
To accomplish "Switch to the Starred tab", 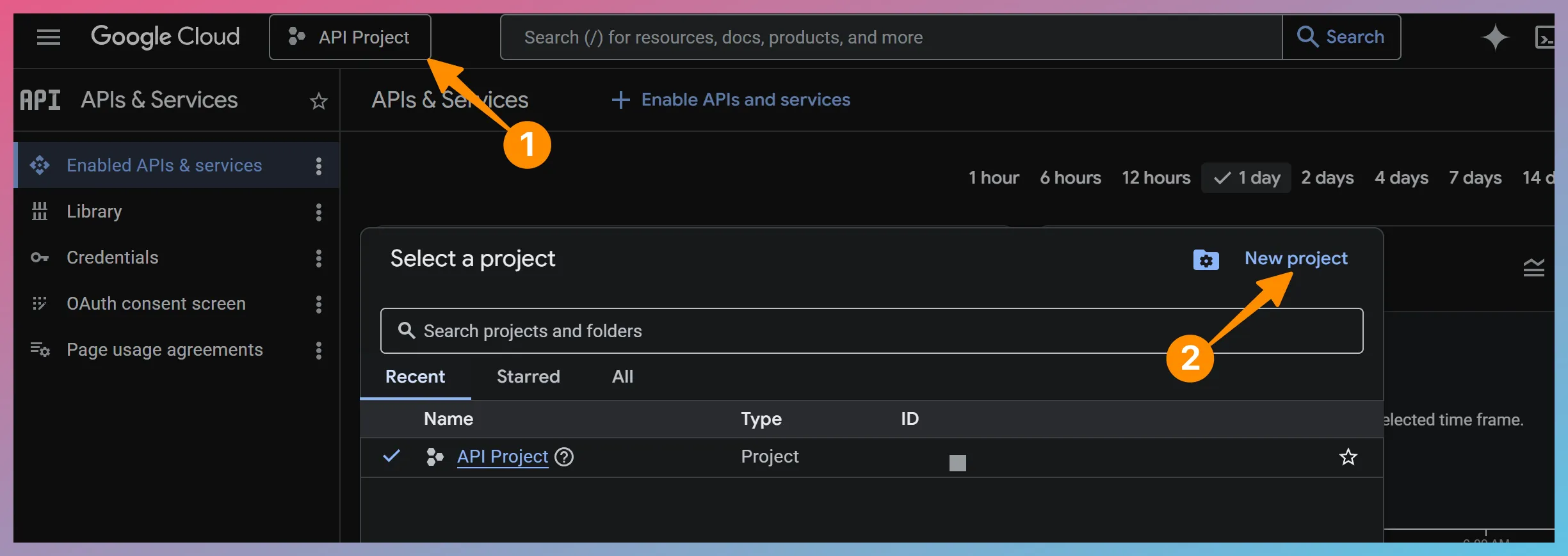I will pos(528,376).
